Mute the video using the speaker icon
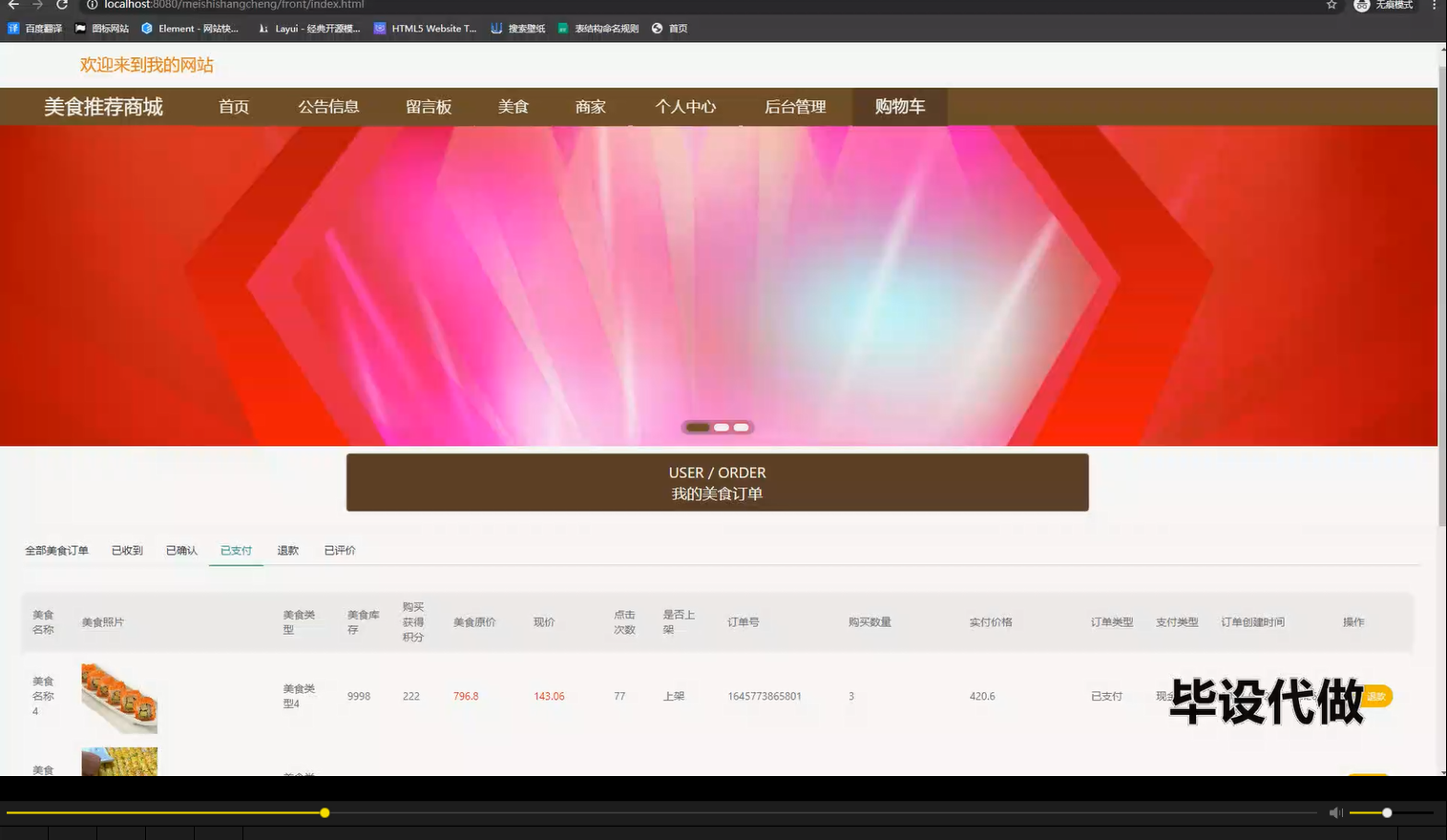 [1334, 812]
